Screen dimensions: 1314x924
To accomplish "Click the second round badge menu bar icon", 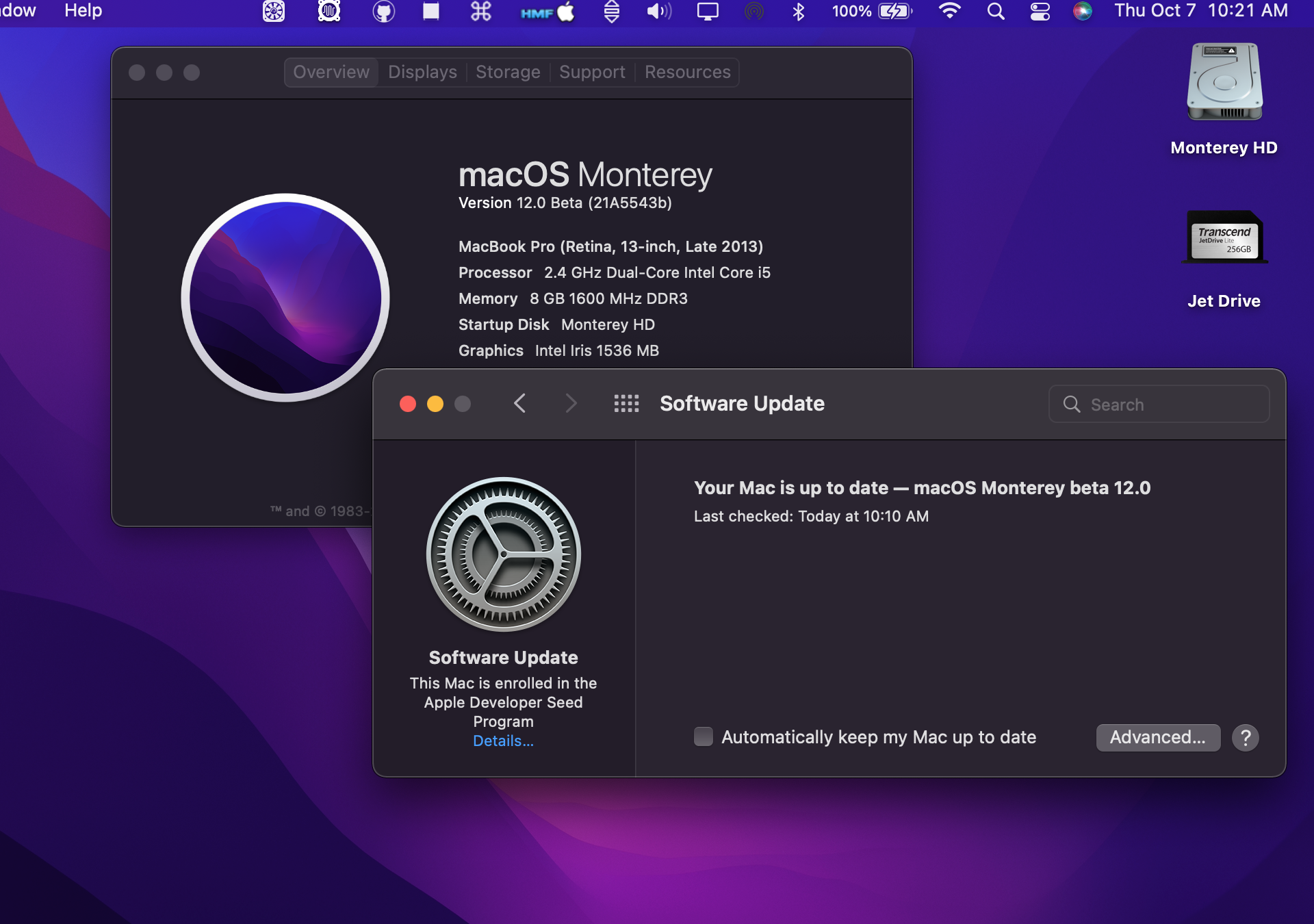I will pos(329,11).
